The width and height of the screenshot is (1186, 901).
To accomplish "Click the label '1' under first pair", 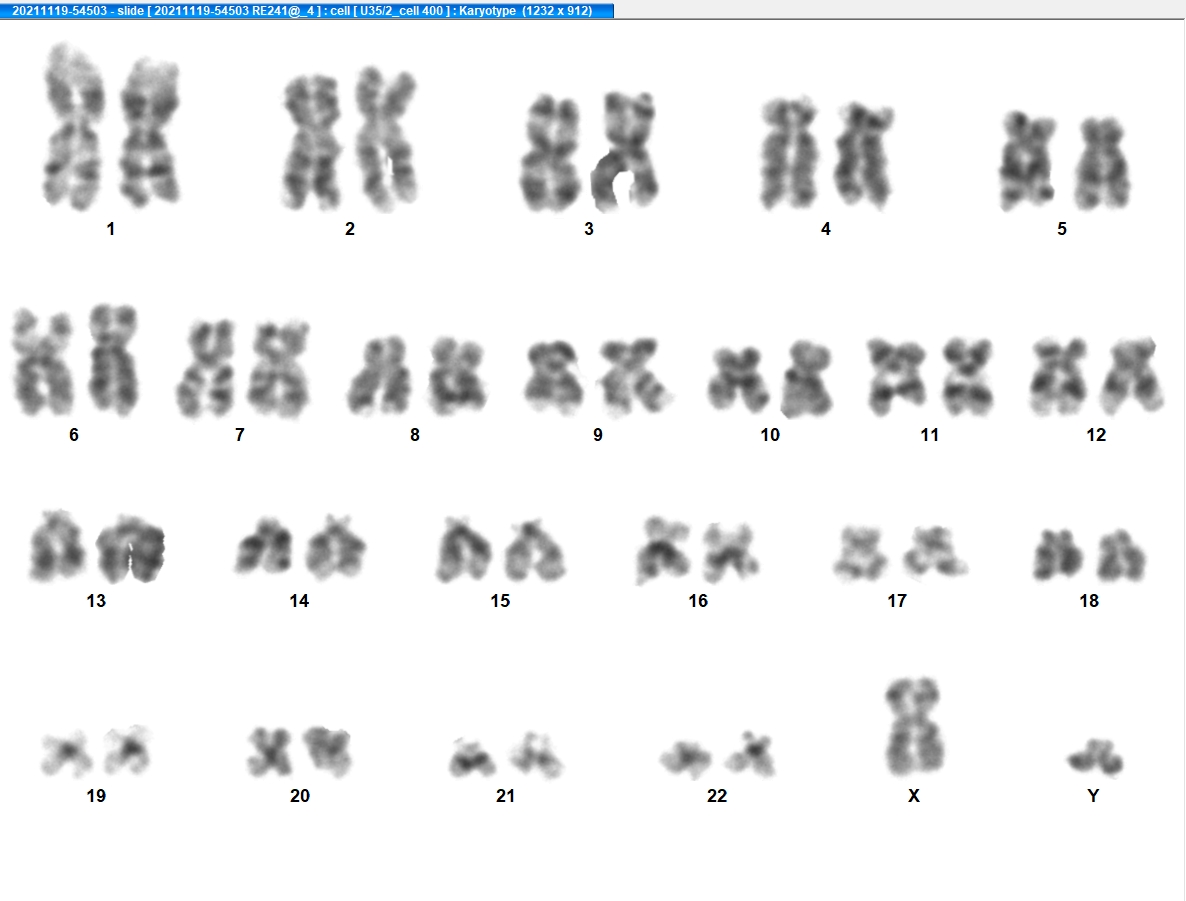I will (x=111, y=229).
